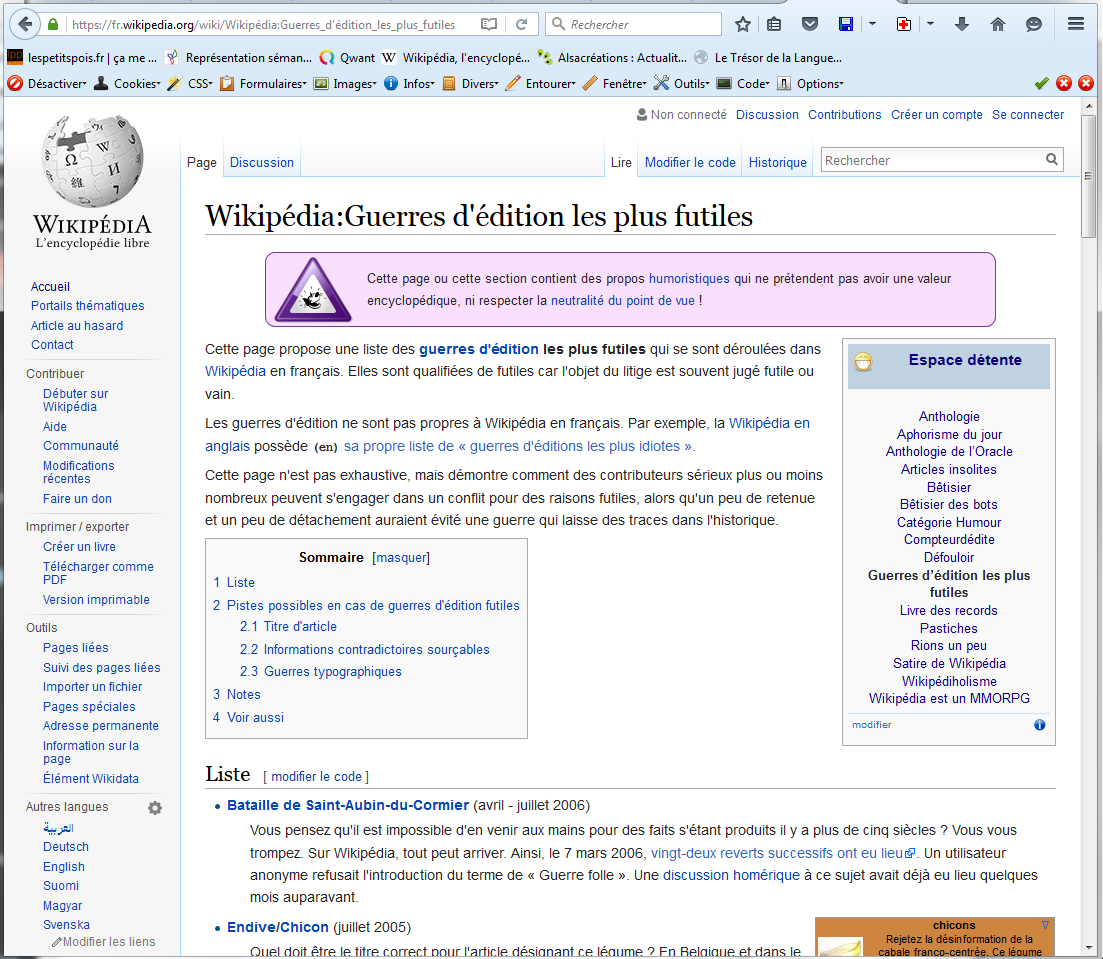
Task: Open the Firefox hamburger menu
Action: 1076,24
